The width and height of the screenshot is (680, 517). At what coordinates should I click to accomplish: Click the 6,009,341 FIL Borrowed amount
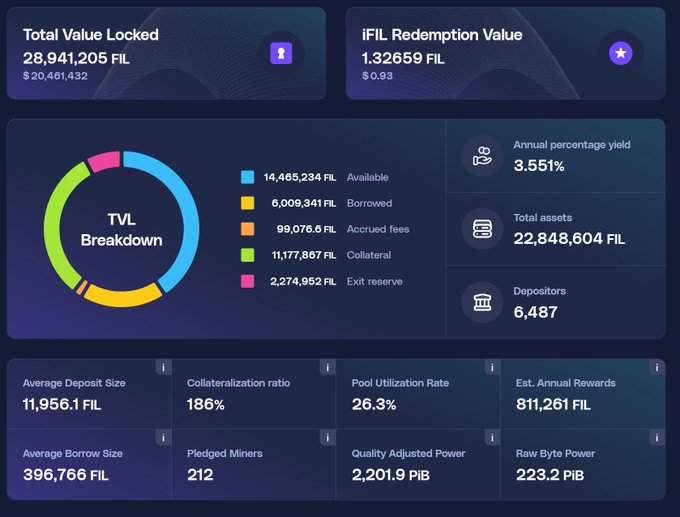304,203
